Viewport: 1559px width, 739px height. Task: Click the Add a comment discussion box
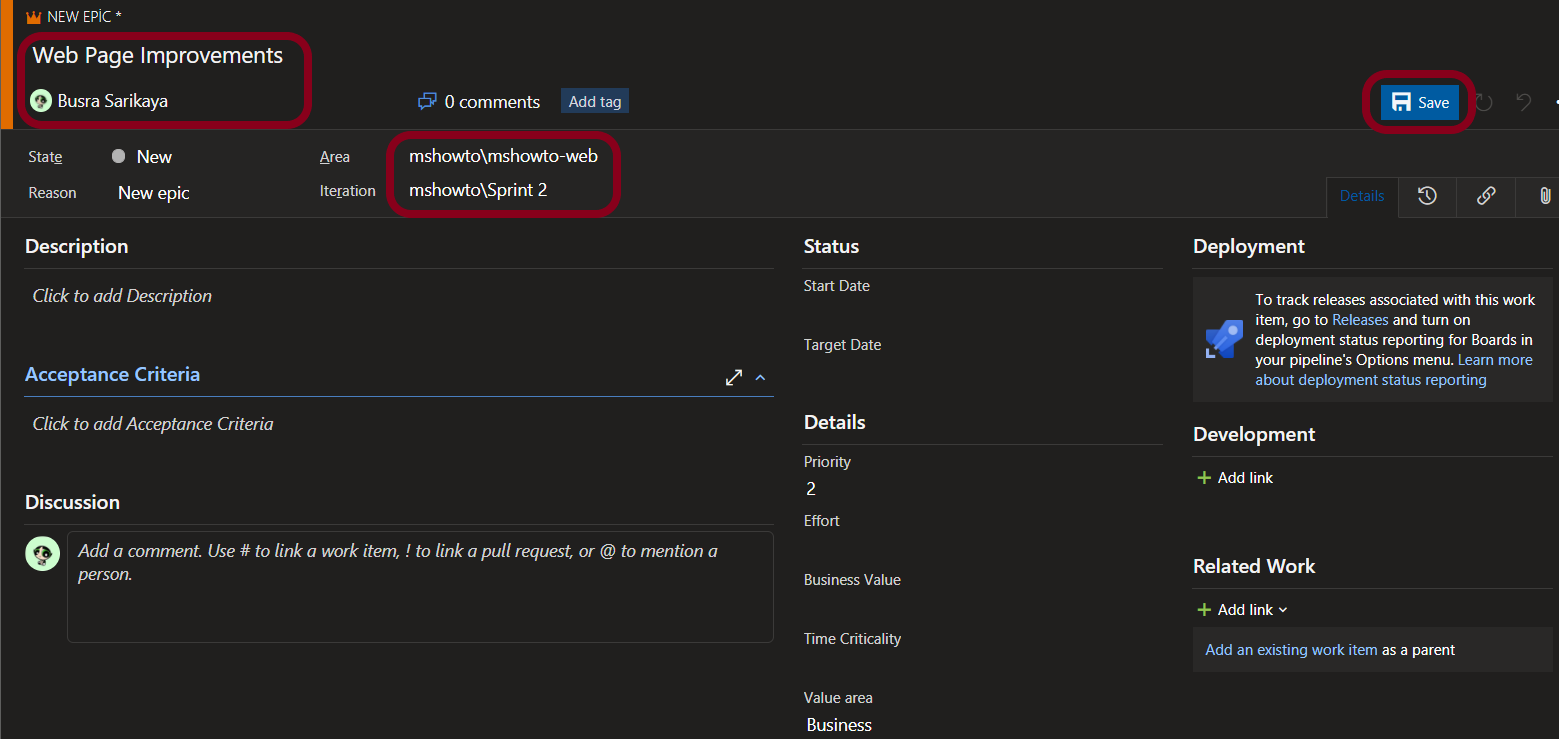click(x=420, y=586)
